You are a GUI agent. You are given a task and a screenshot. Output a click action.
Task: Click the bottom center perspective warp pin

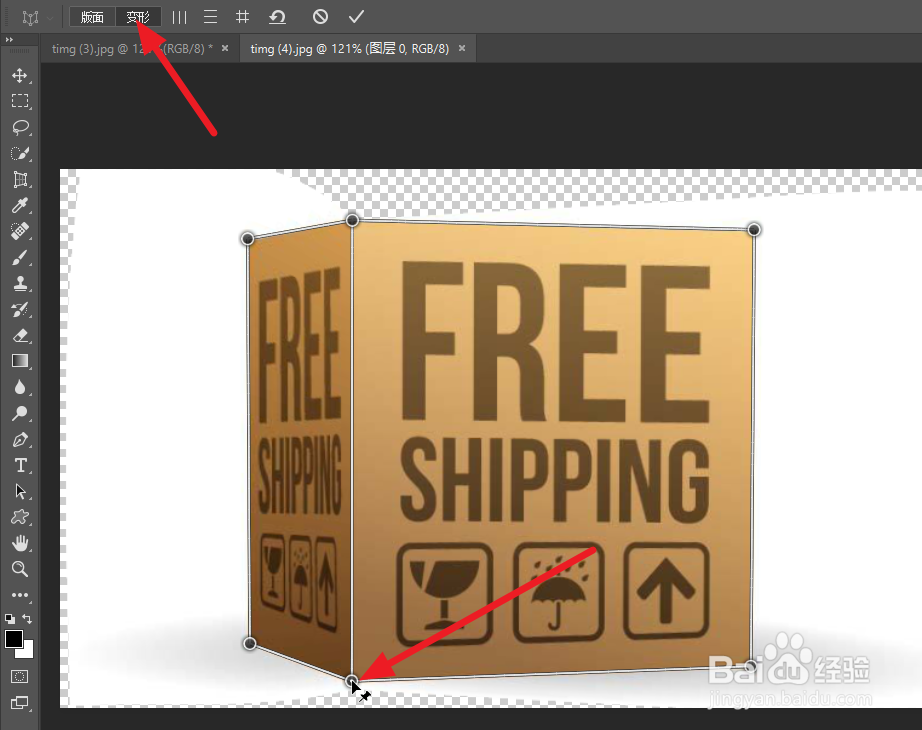(x=352, y=681)
